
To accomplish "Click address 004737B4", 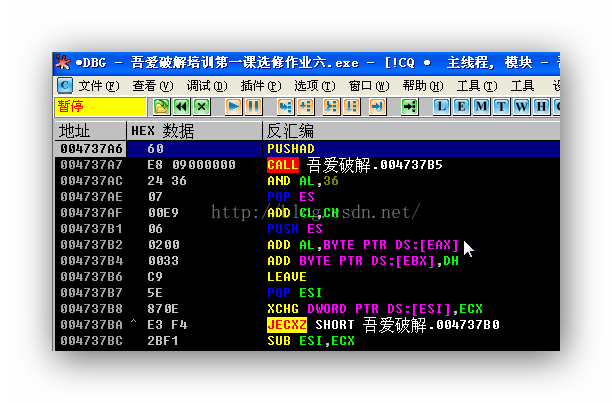I will [x=91, y=261].
